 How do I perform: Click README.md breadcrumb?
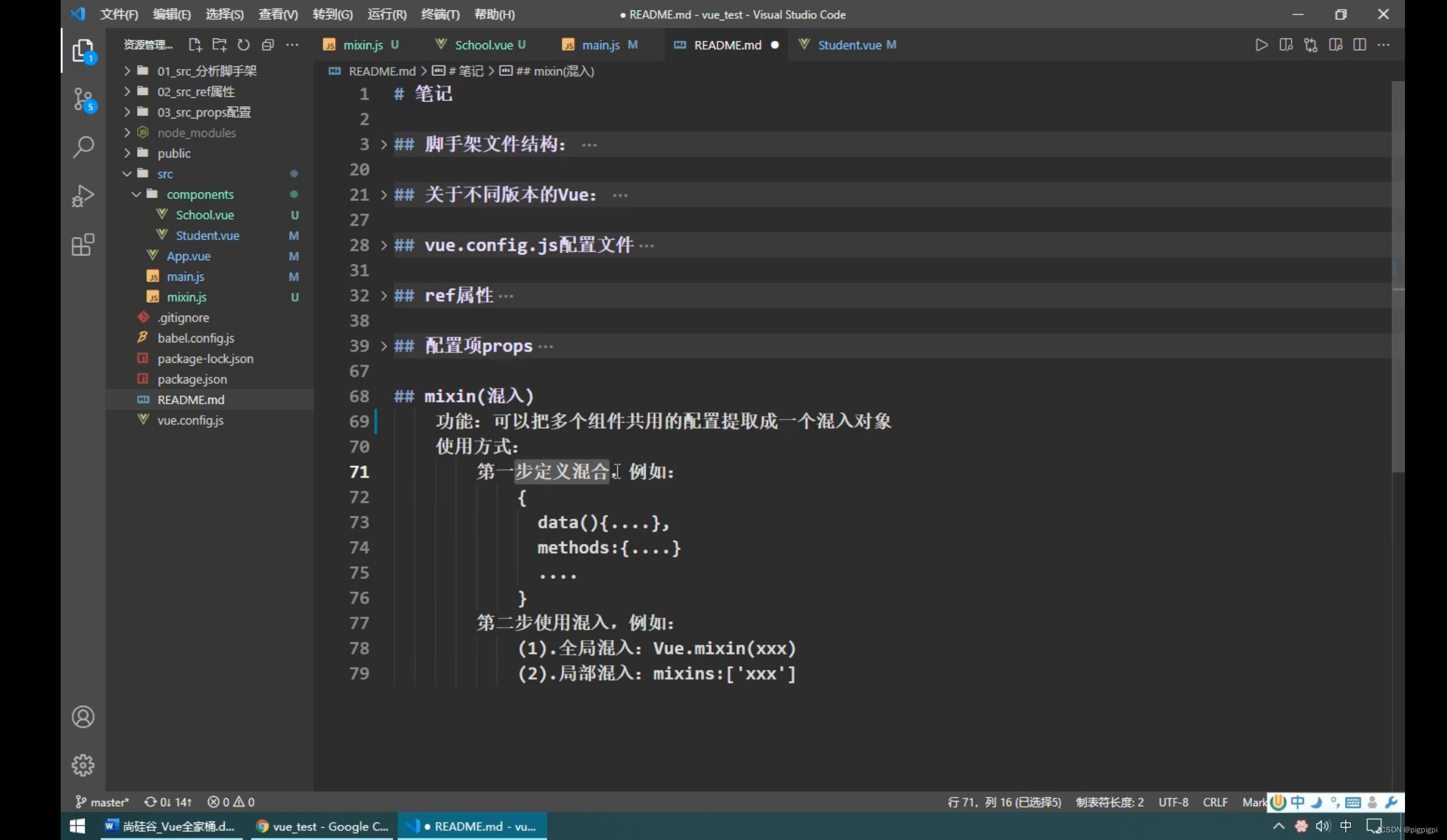(x=382, y=71)
